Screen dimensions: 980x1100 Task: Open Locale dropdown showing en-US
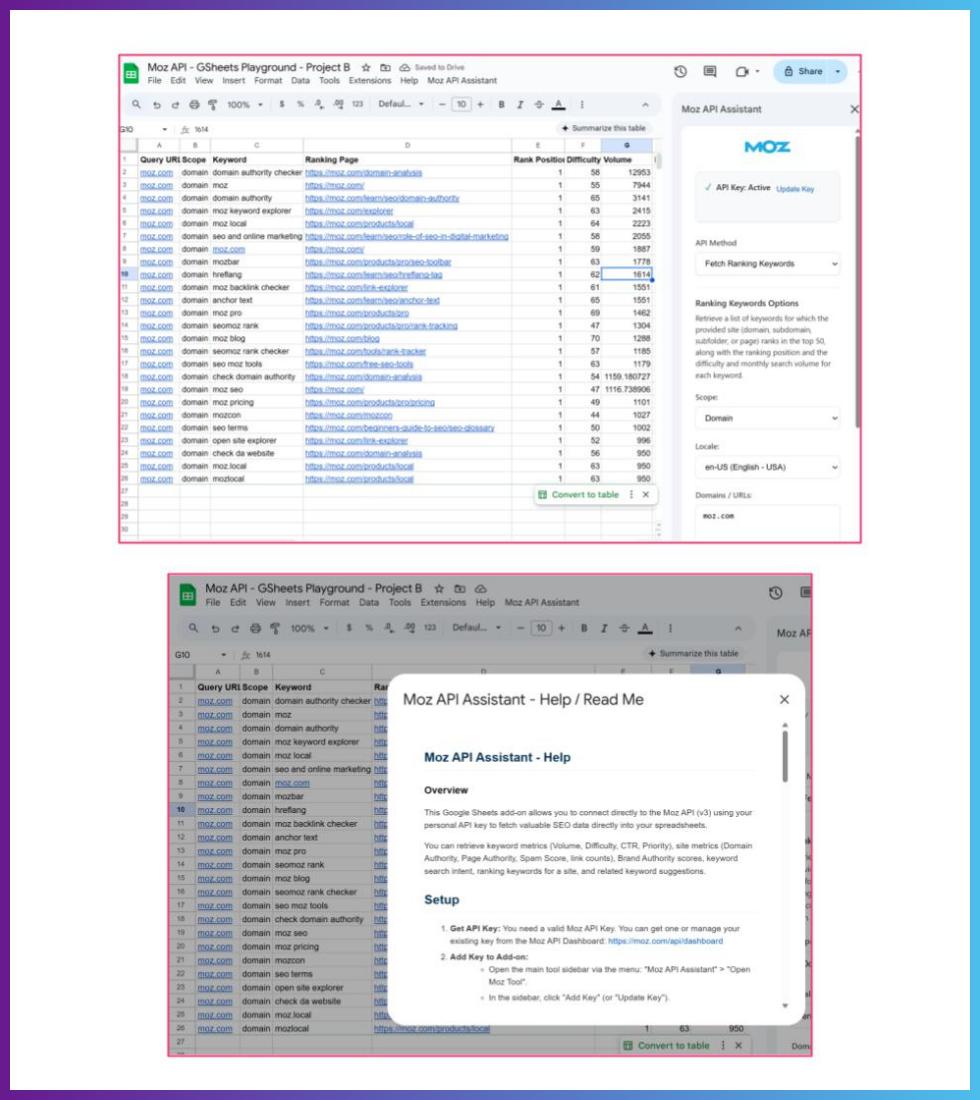[767, 467]
